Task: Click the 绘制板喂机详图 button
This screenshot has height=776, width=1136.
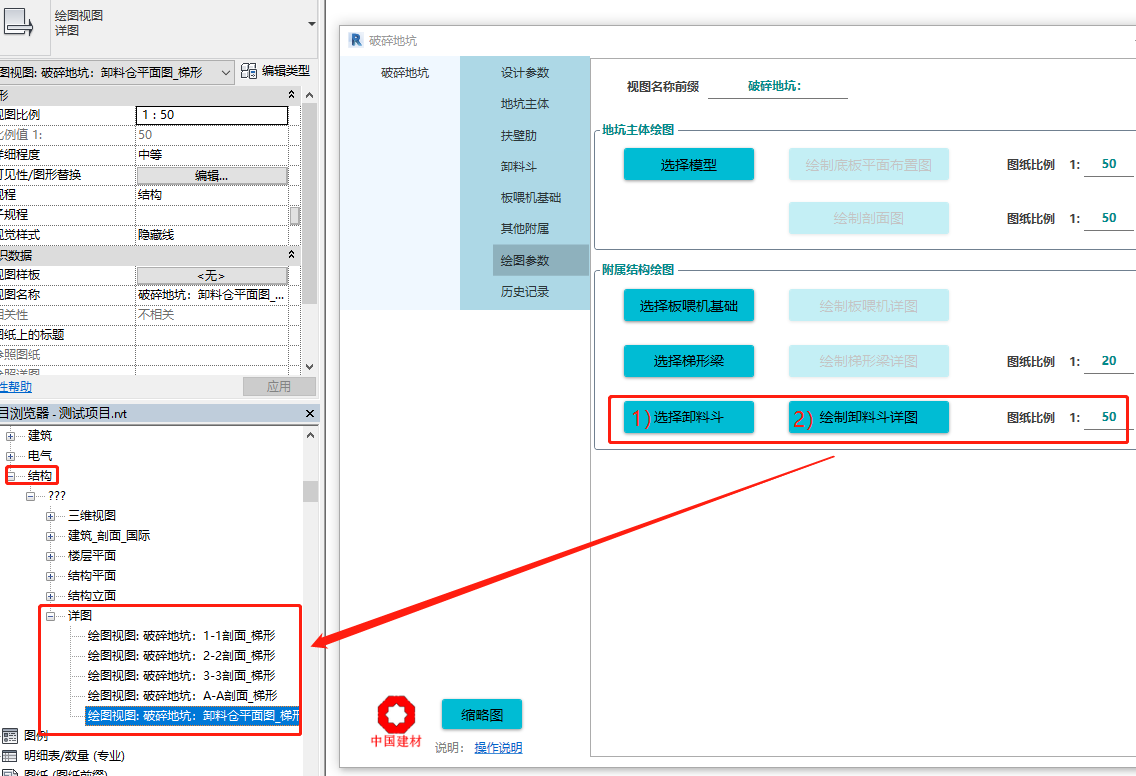Action: point(868,306)
